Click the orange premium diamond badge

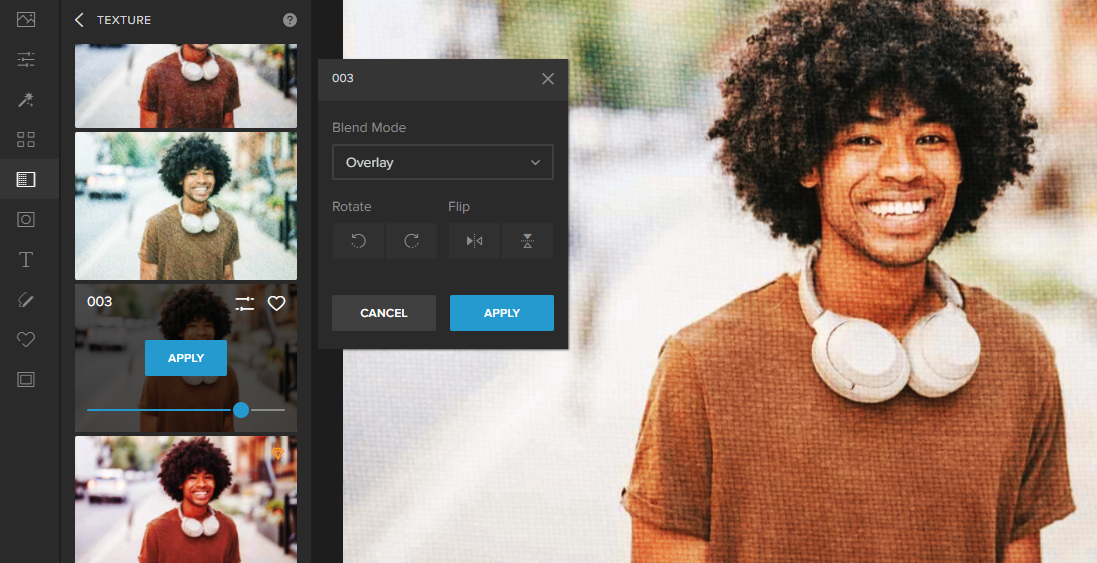[278, 453]
